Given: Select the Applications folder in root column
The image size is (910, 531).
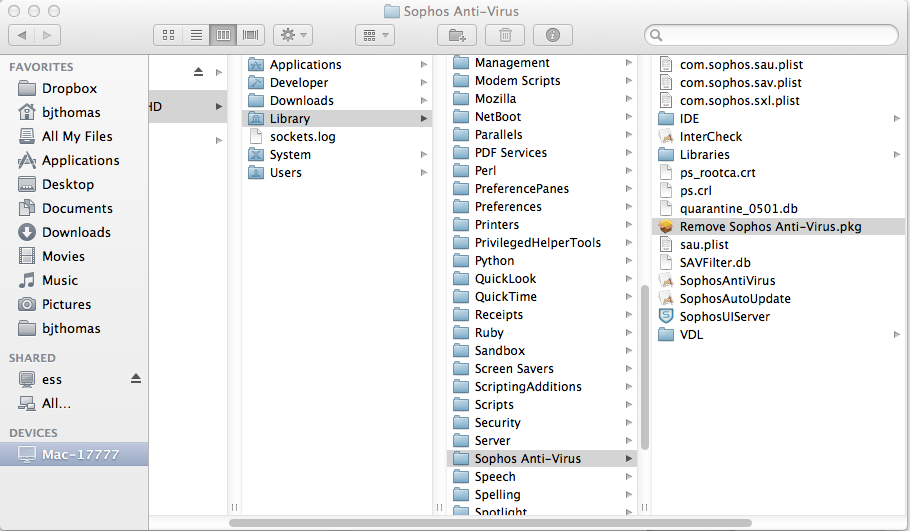Looking at the screenshot, I should 337,64.
